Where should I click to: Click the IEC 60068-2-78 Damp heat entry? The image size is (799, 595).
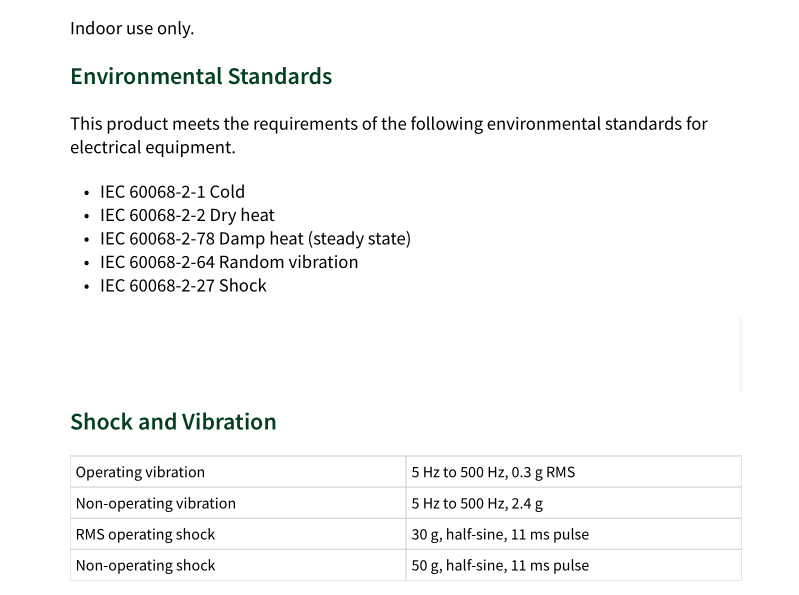point(255,238)
